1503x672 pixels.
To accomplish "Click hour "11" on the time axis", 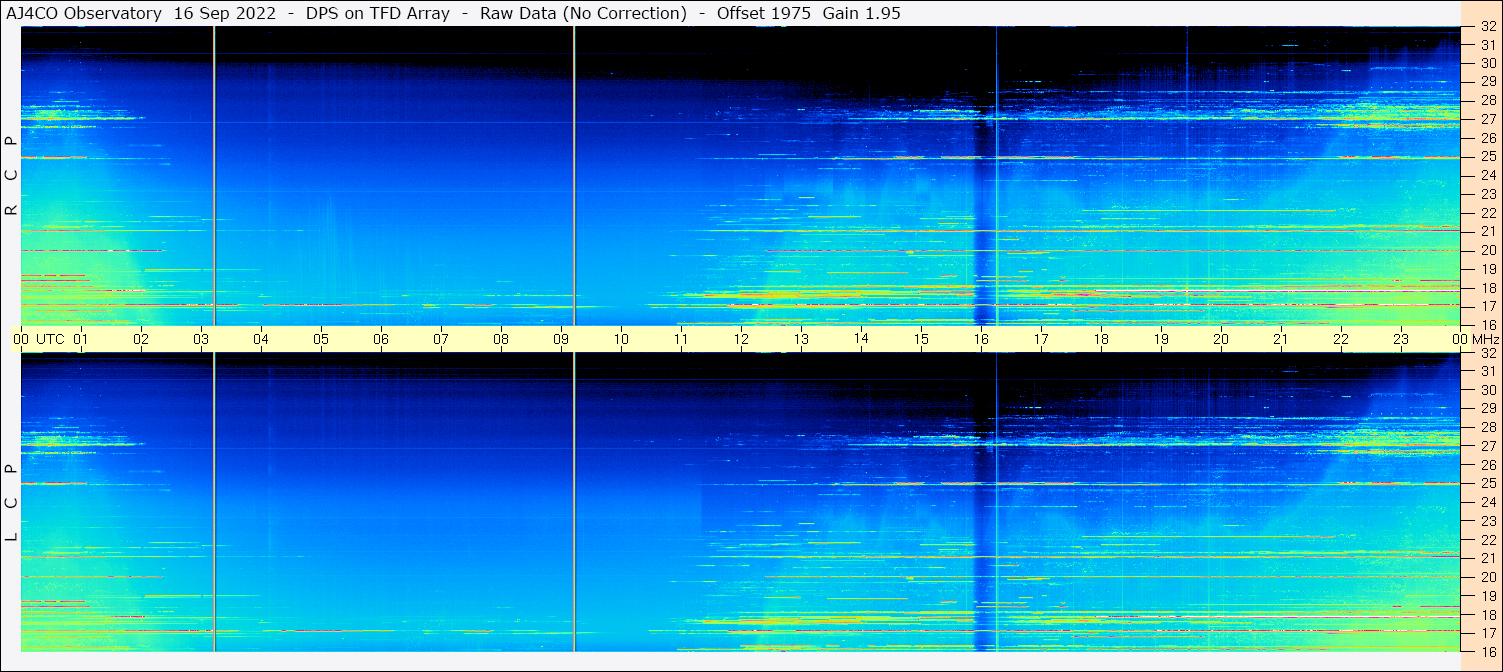I will (x=681, y=339).
